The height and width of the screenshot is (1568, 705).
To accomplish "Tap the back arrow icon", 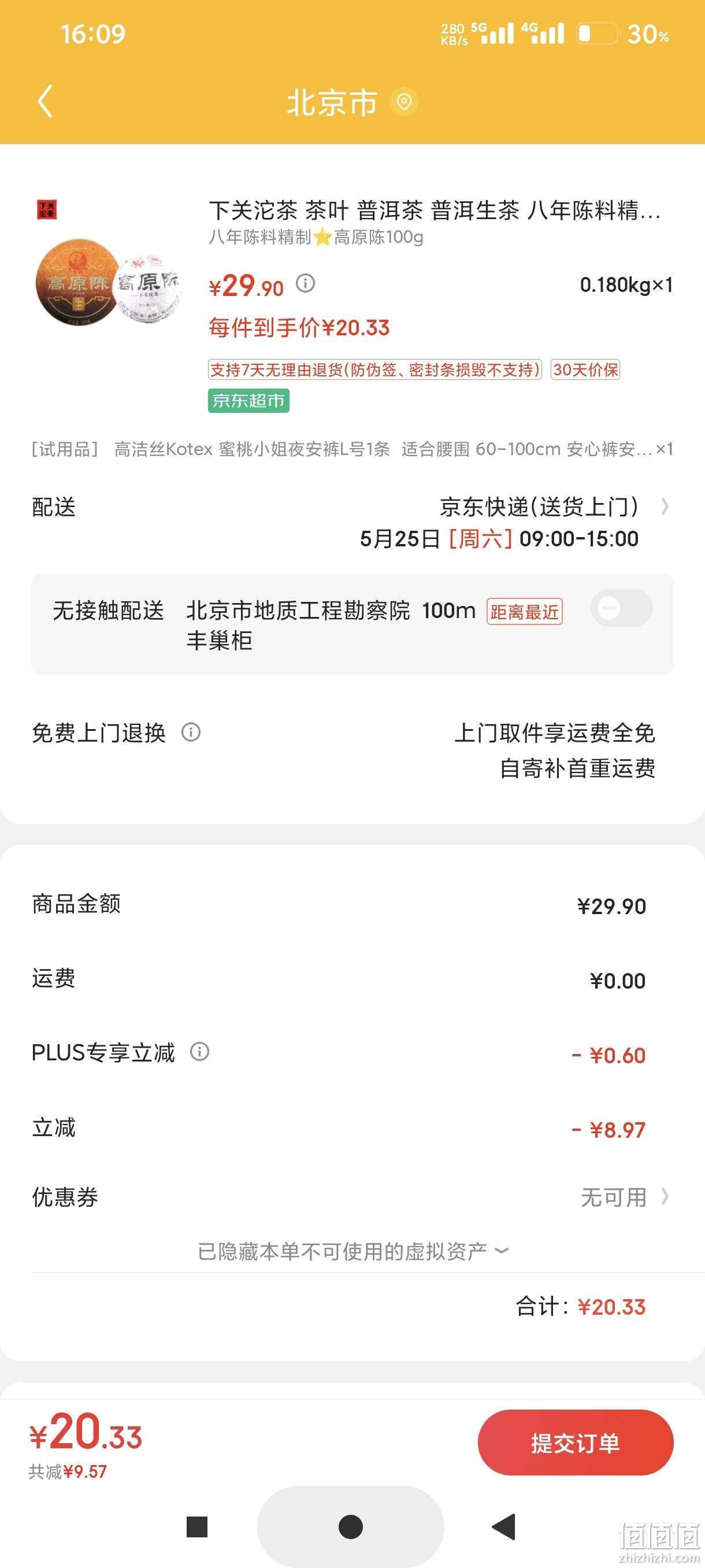I will [x=46, y=101].
